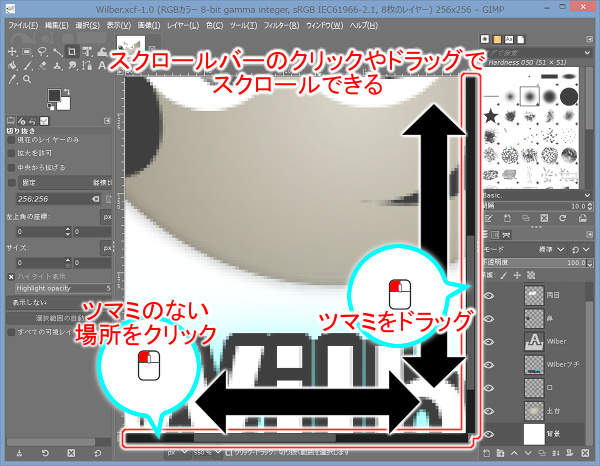Open the Document History tab
This screenshot has height=466, width=600.
point(521,39)
